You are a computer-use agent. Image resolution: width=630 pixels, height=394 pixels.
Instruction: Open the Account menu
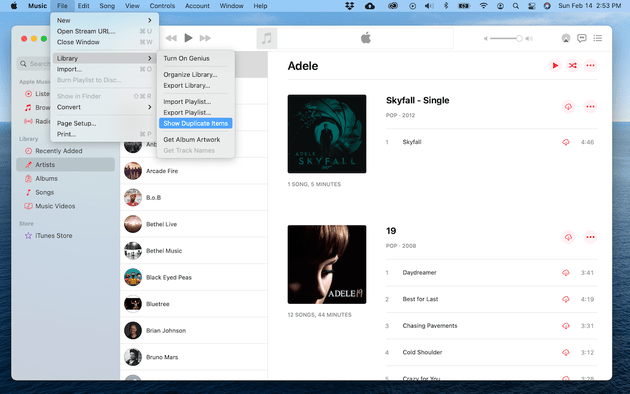click(197, 6)
